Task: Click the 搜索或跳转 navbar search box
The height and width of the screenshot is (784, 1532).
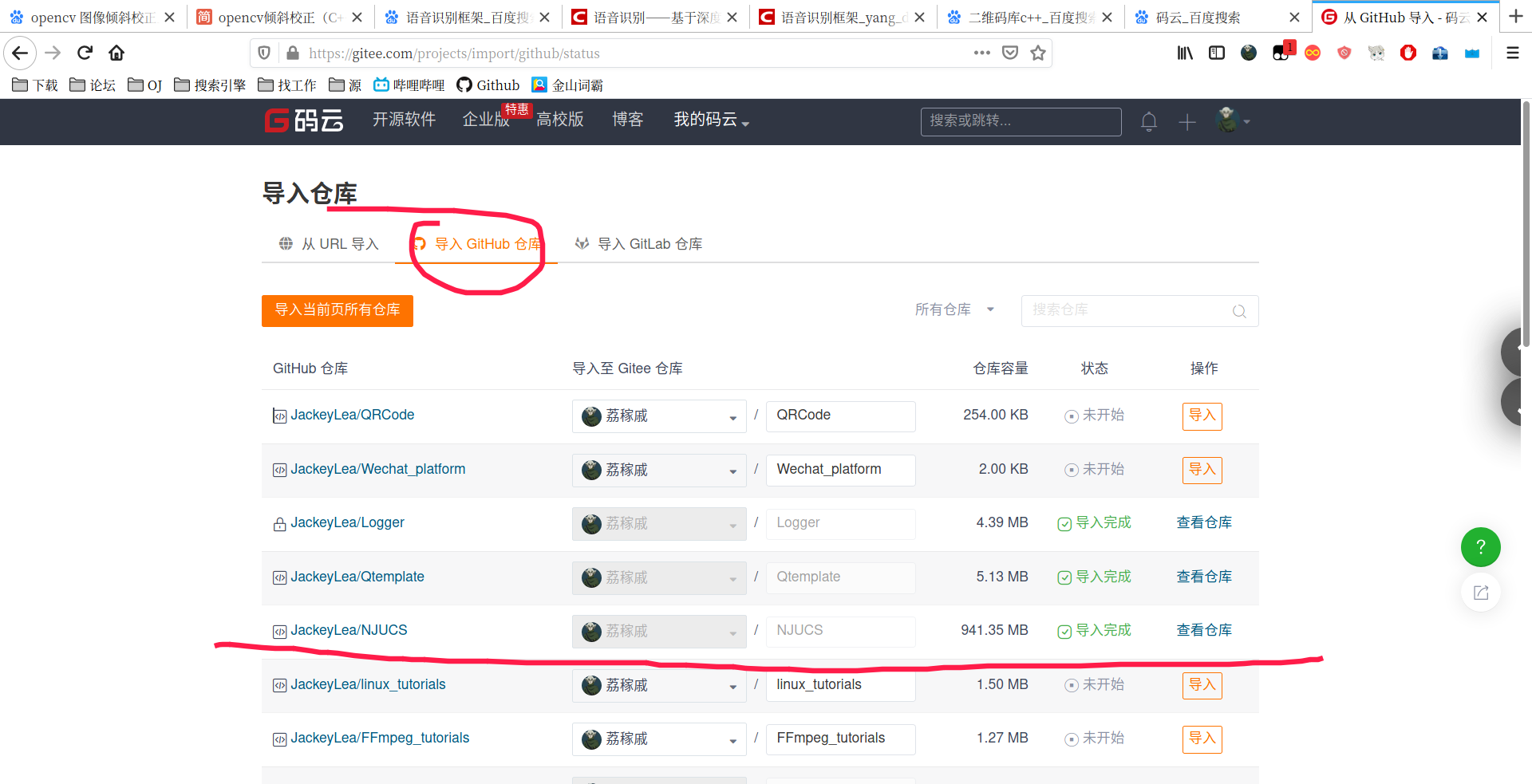Action: coord(1021,121)
